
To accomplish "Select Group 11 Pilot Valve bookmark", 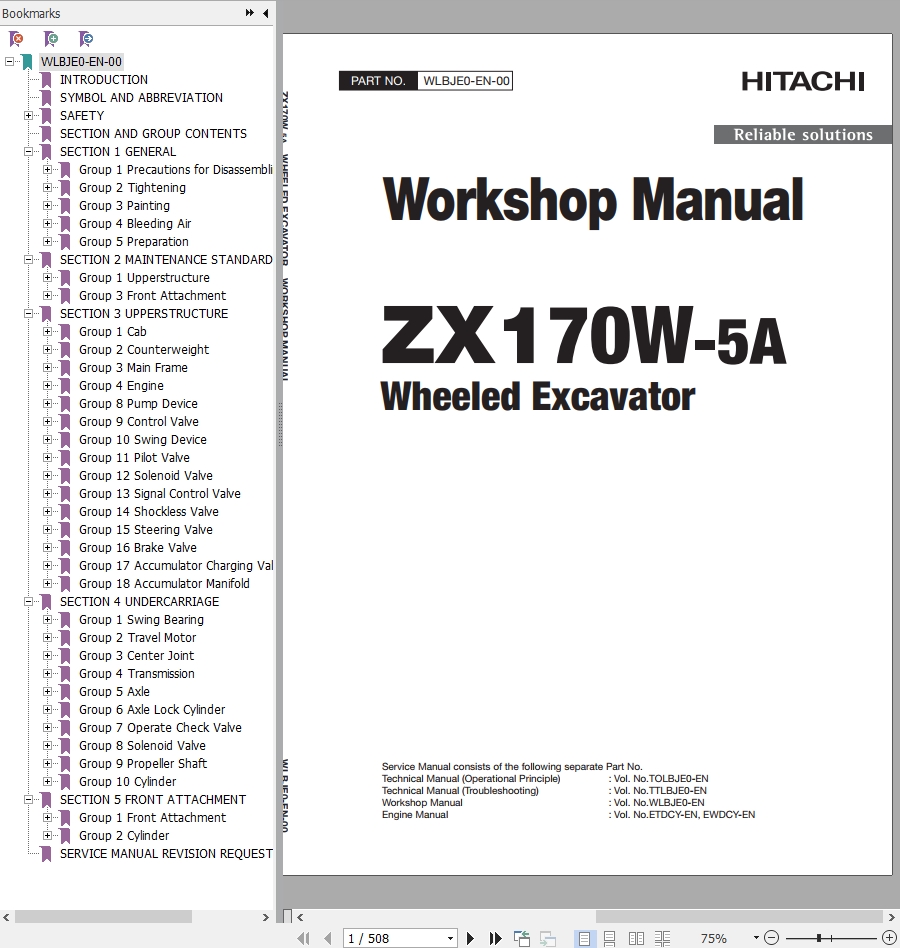I will [134, 458].
